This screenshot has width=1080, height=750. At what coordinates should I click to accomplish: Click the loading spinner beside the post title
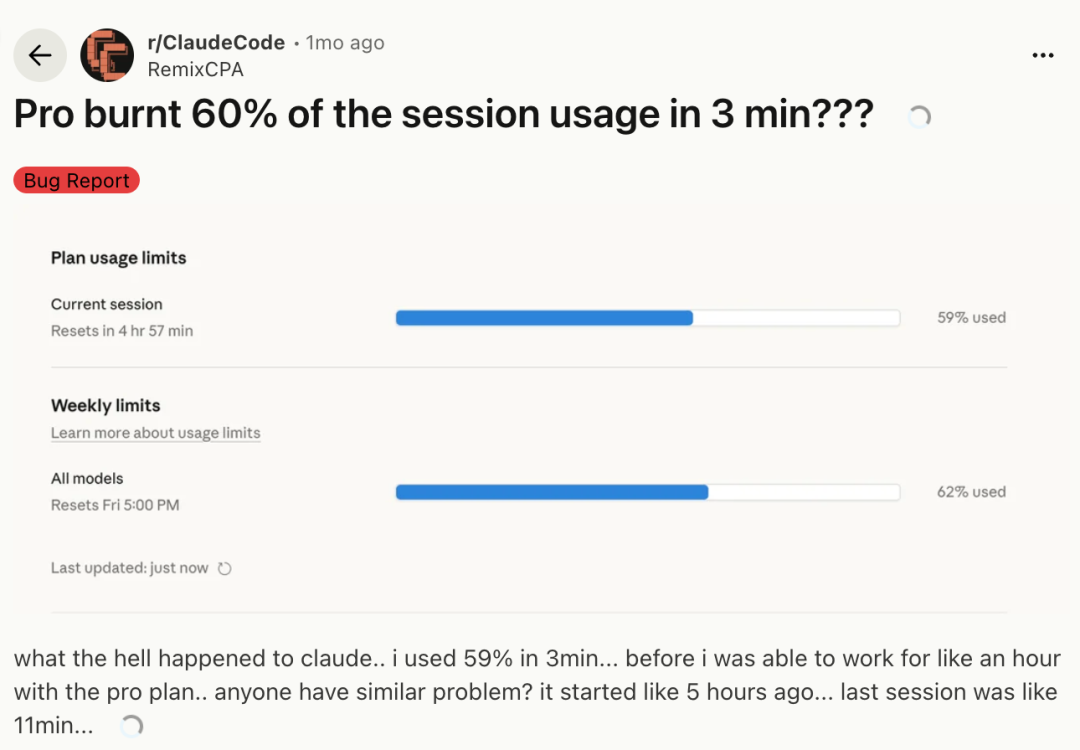[920, 117]
